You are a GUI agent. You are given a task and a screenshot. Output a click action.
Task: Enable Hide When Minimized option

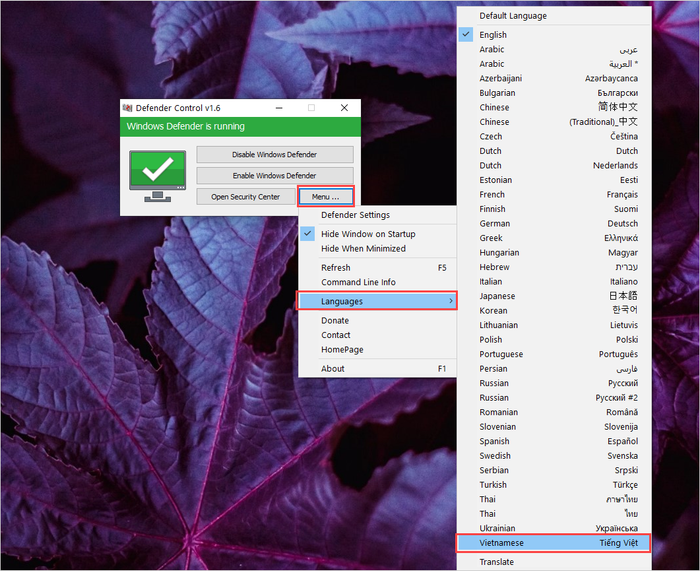[x=363, y=248]
